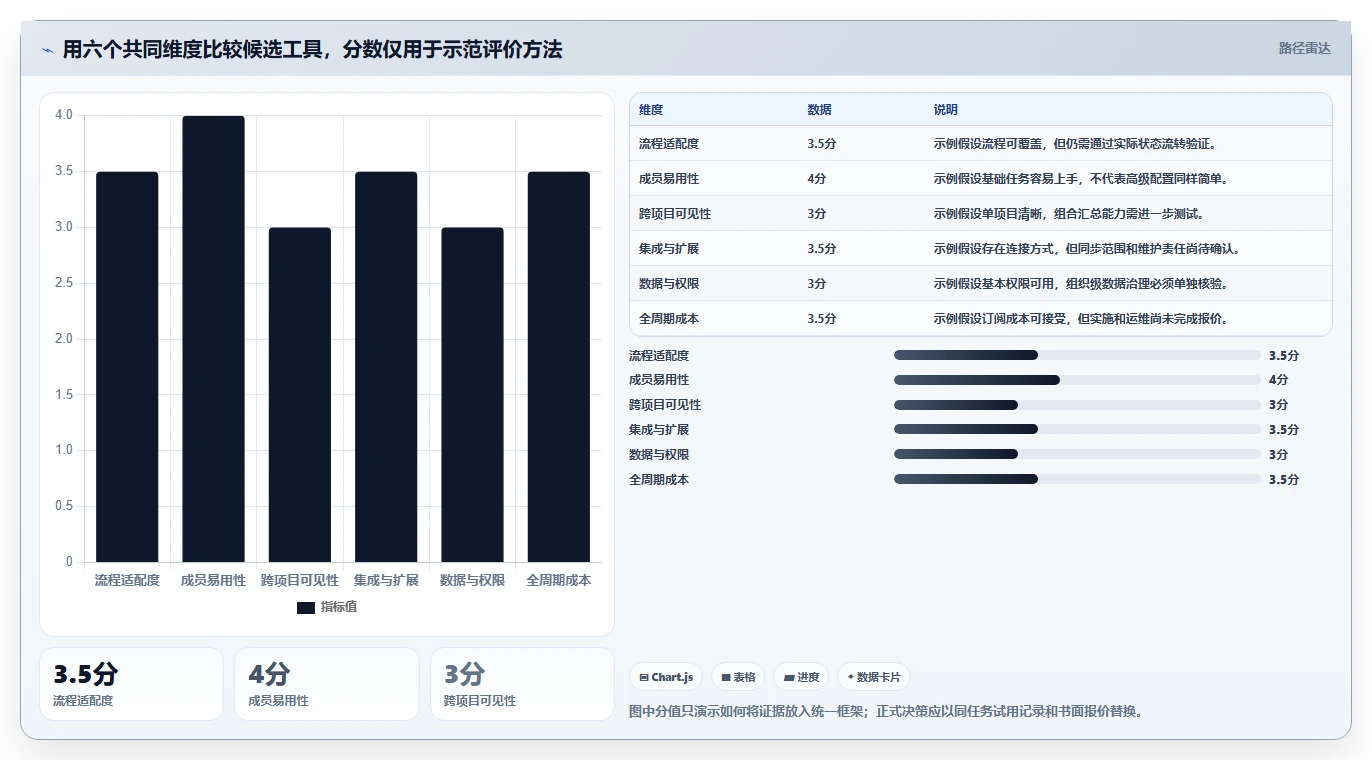Screen dimensions: 1372x760
Task: Select the Chart.js chip
Action: point(666,677)
